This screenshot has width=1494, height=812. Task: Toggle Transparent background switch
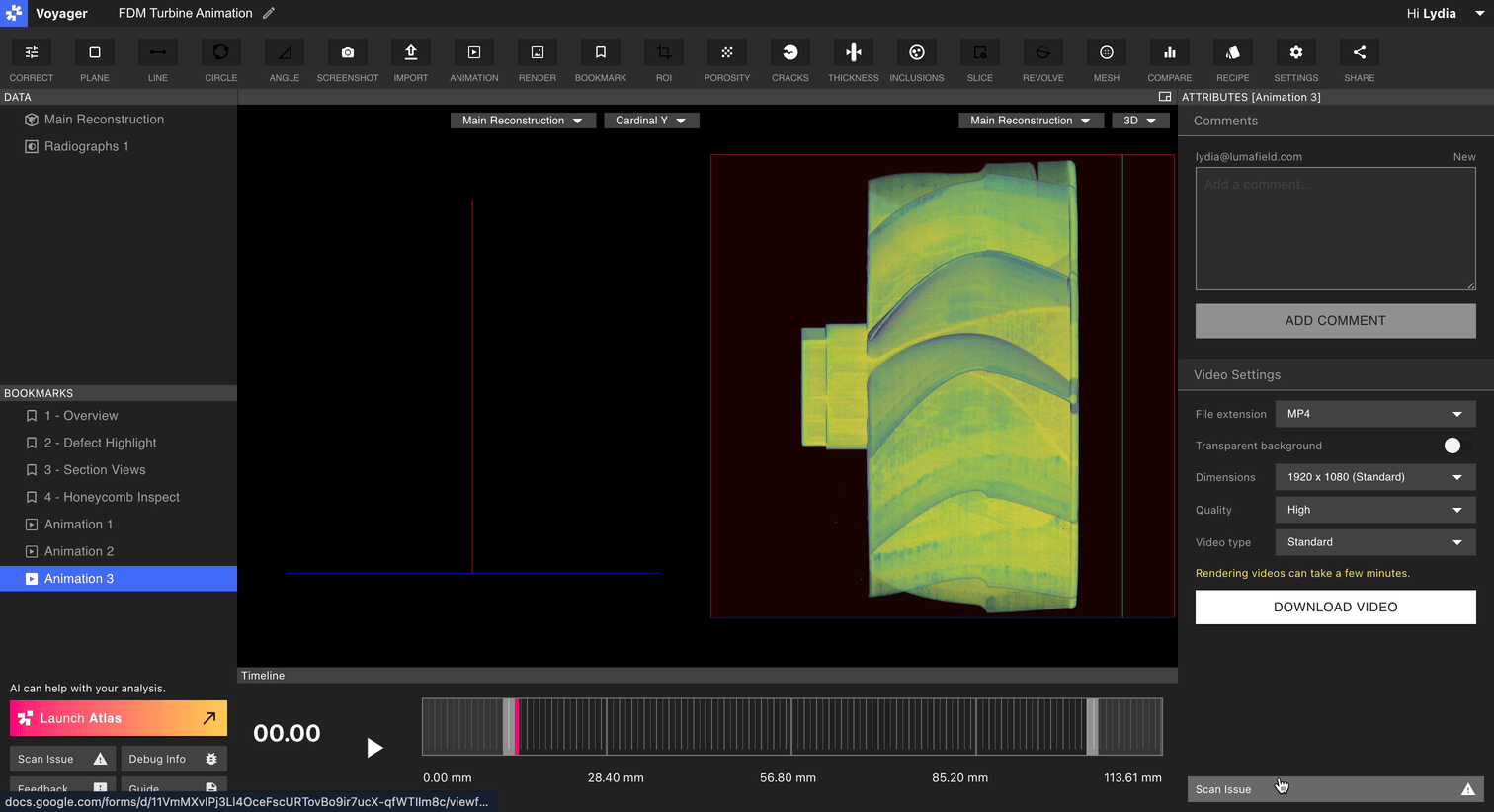1455,446
